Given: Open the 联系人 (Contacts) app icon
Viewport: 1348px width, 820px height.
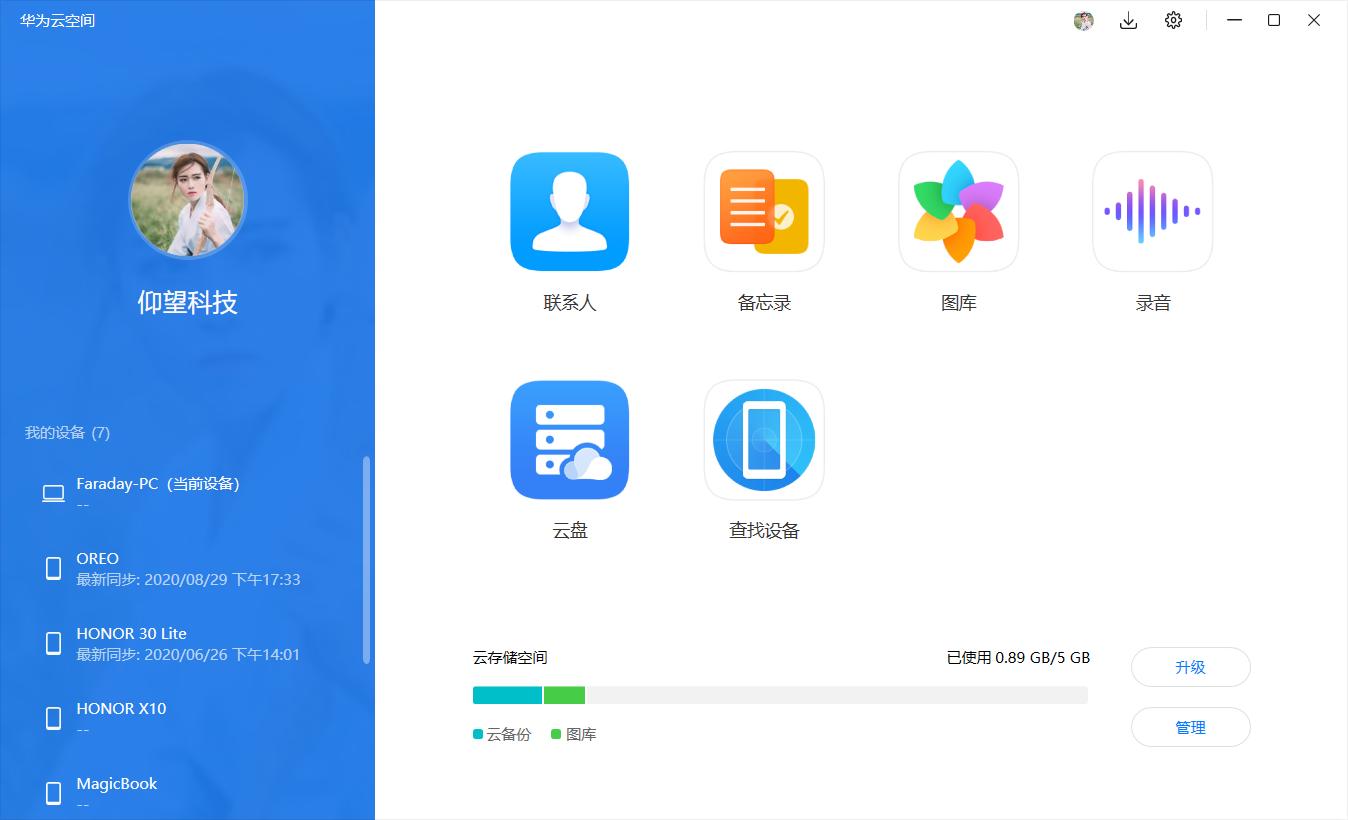Looking at the screenshot, I should point(569,211).
